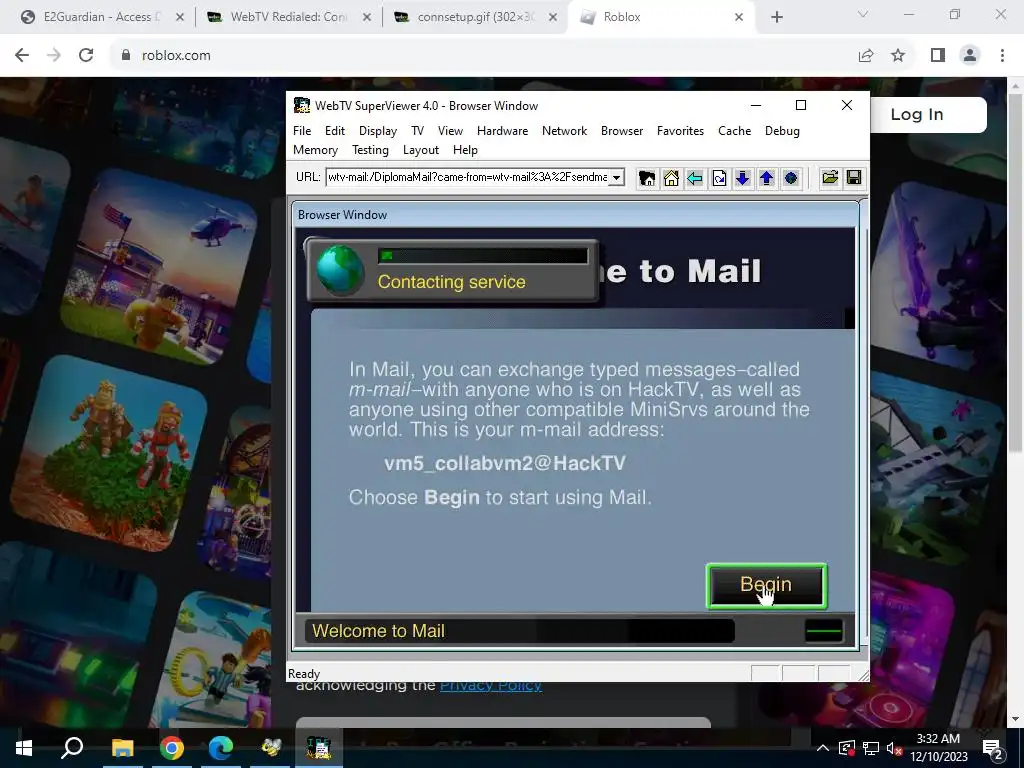Viewport: 1024px width, 768px height.
Task: Open Chrome tab search chevron
Action: 863,14
